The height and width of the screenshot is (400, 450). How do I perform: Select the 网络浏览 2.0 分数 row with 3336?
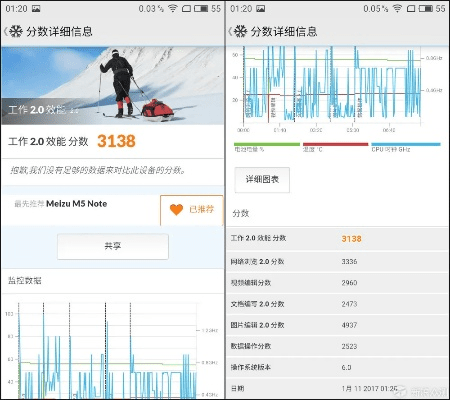[337, 262]
